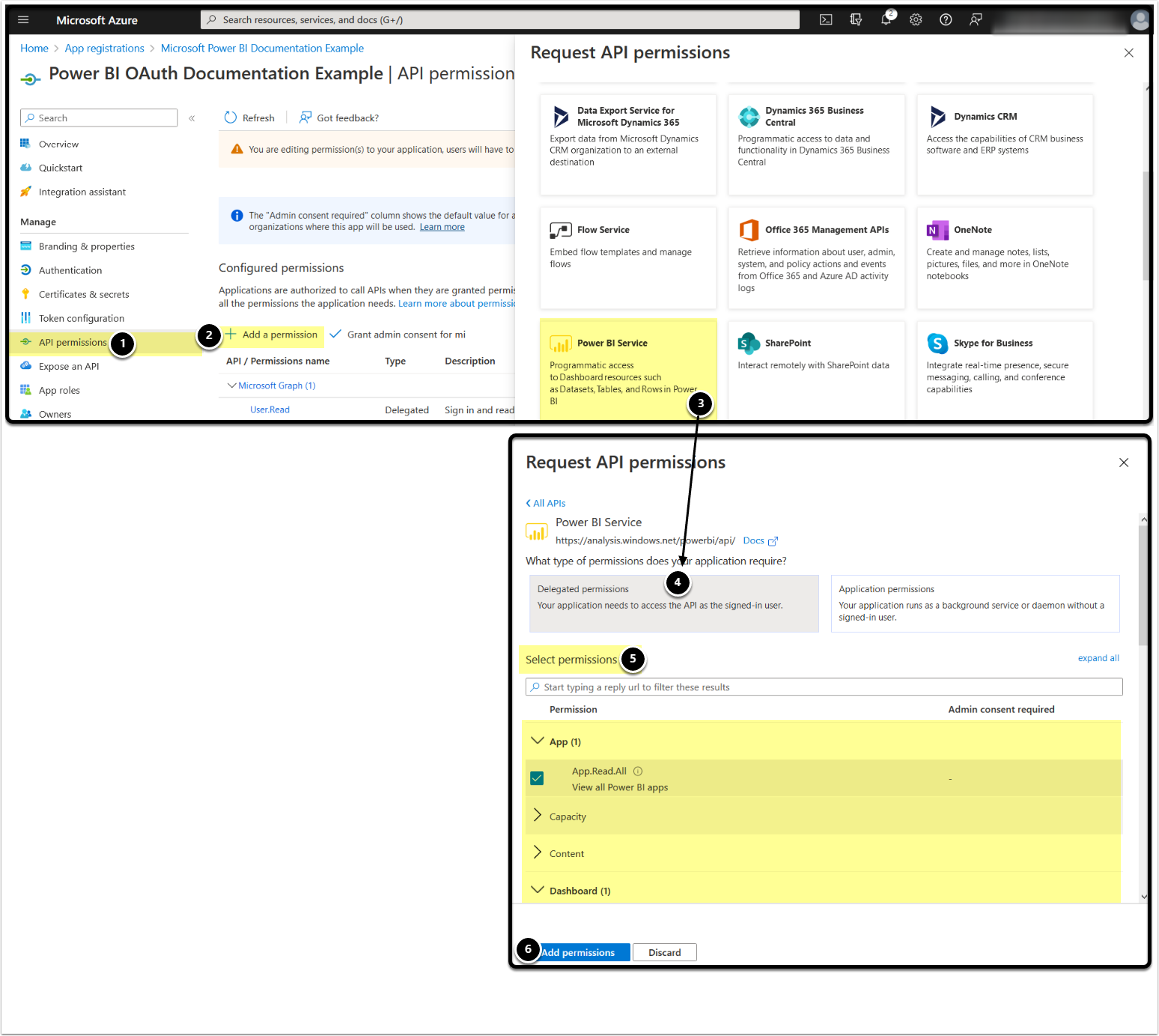Click the user account avatar
Screen dimensions: 1159x1036
pyautogui.click(x=1140, y=20)
